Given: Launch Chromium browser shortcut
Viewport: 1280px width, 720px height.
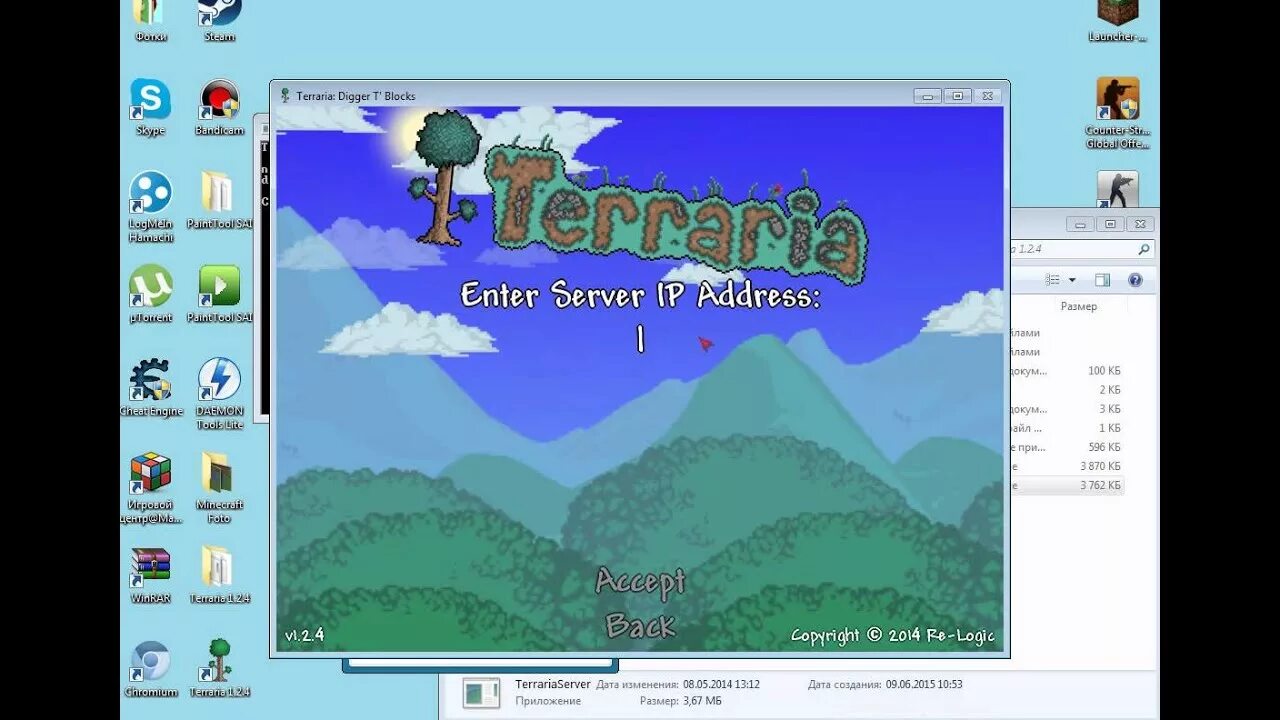Looking at the screenshot, I should pos(151,668).
